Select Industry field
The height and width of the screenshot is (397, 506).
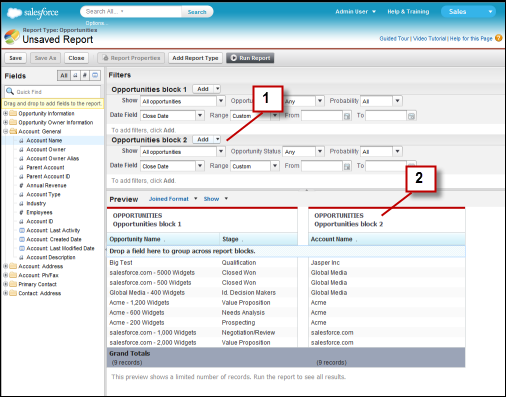(x=36, y=204)
